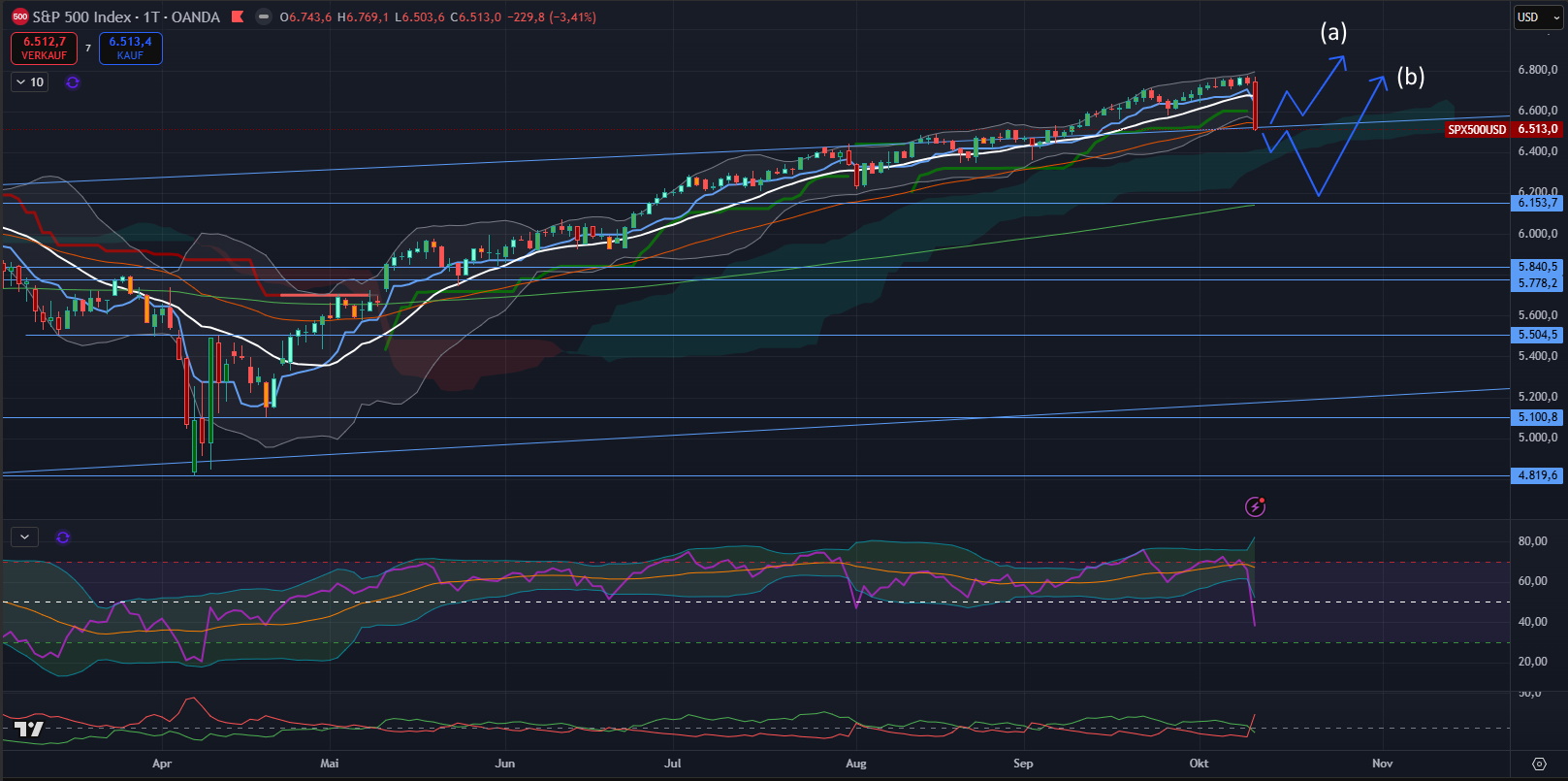The image size is (1568, 781).
Task: Select the 6.153,7 horizontal line price label
Action: 1537,203
